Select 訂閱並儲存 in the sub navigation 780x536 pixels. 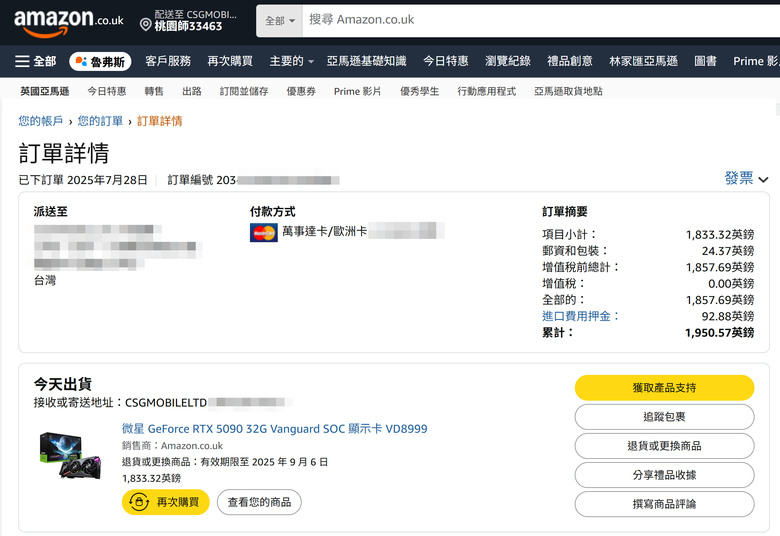pyautogui.click(x=244, y=92)
